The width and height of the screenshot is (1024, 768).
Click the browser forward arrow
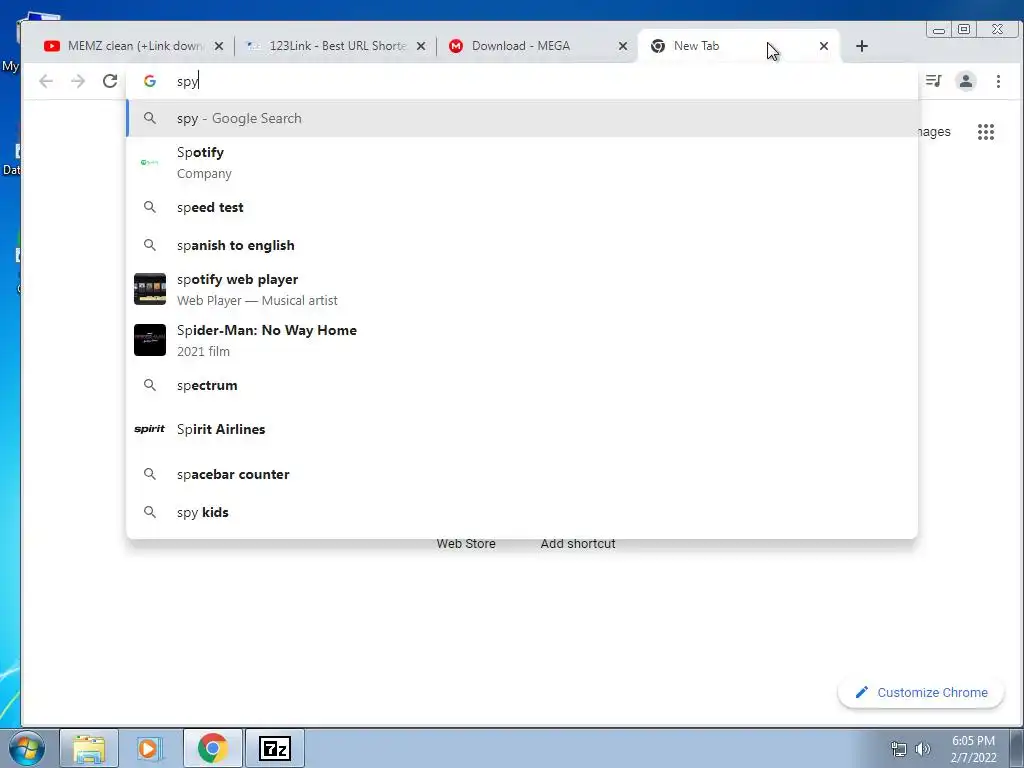tap(78, 81)
